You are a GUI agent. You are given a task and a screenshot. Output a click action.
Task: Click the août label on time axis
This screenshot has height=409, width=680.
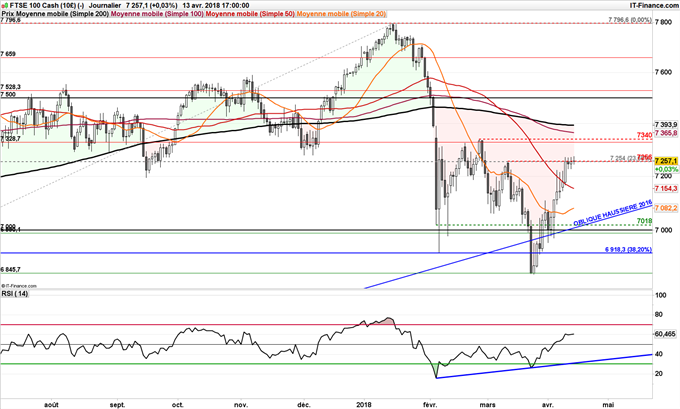(x=52, y=405)
